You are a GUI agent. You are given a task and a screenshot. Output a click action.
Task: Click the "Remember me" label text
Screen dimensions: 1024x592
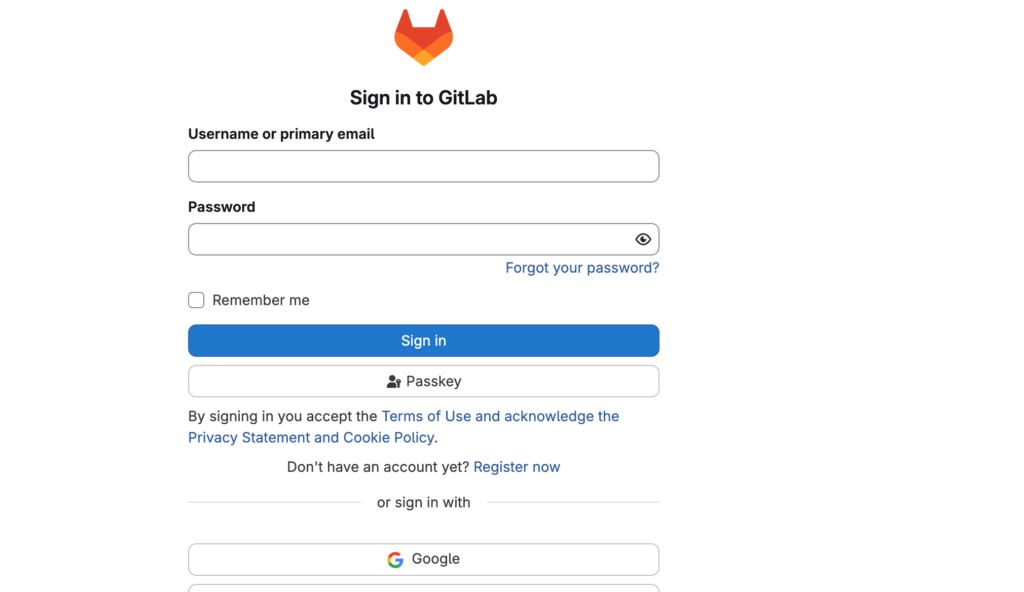(261, 300)
